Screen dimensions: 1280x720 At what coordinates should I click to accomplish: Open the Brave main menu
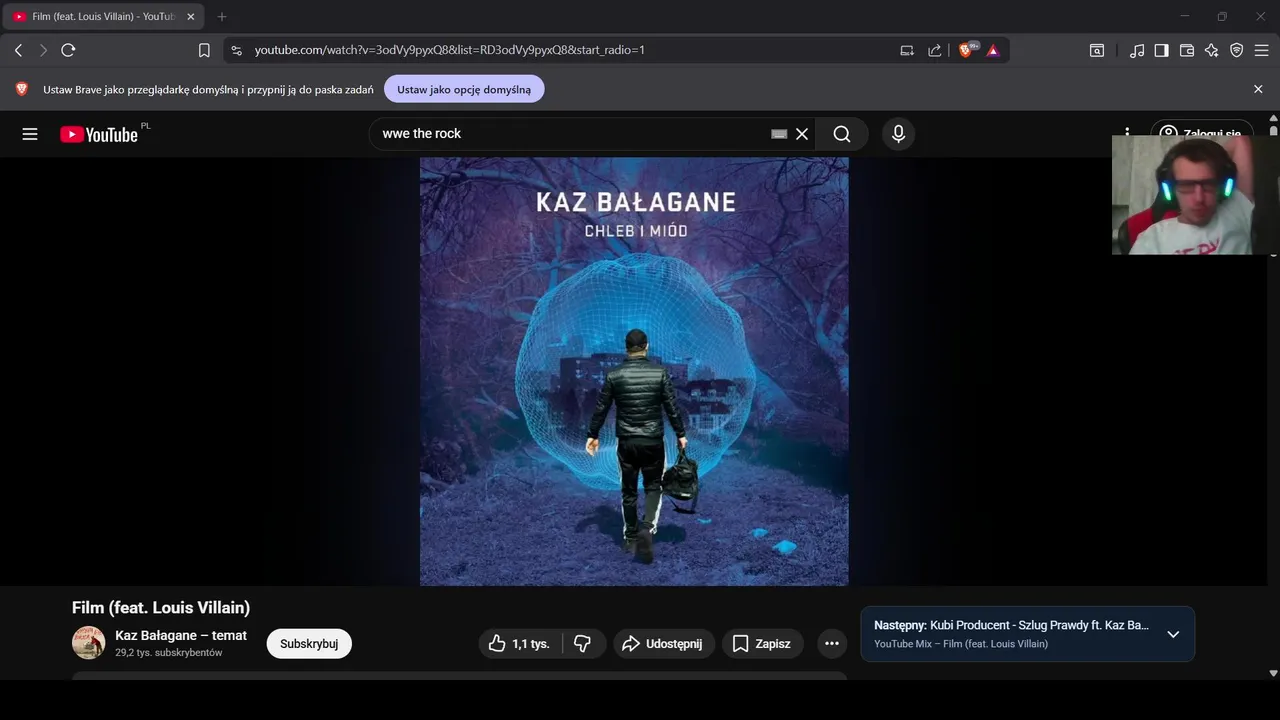click(1262, 50)
